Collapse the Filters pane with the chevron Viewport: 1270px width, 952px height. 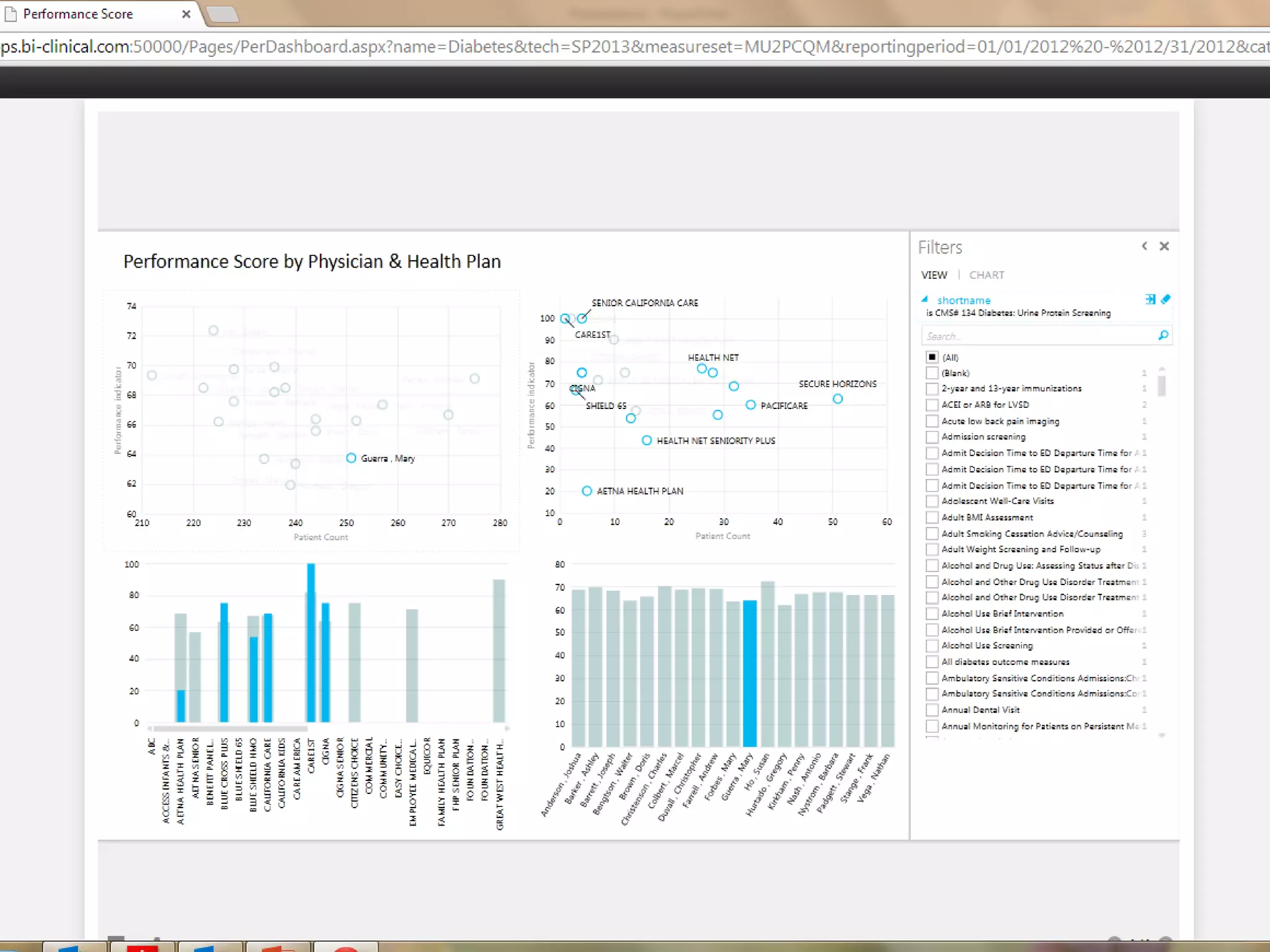click(1145, 246)
